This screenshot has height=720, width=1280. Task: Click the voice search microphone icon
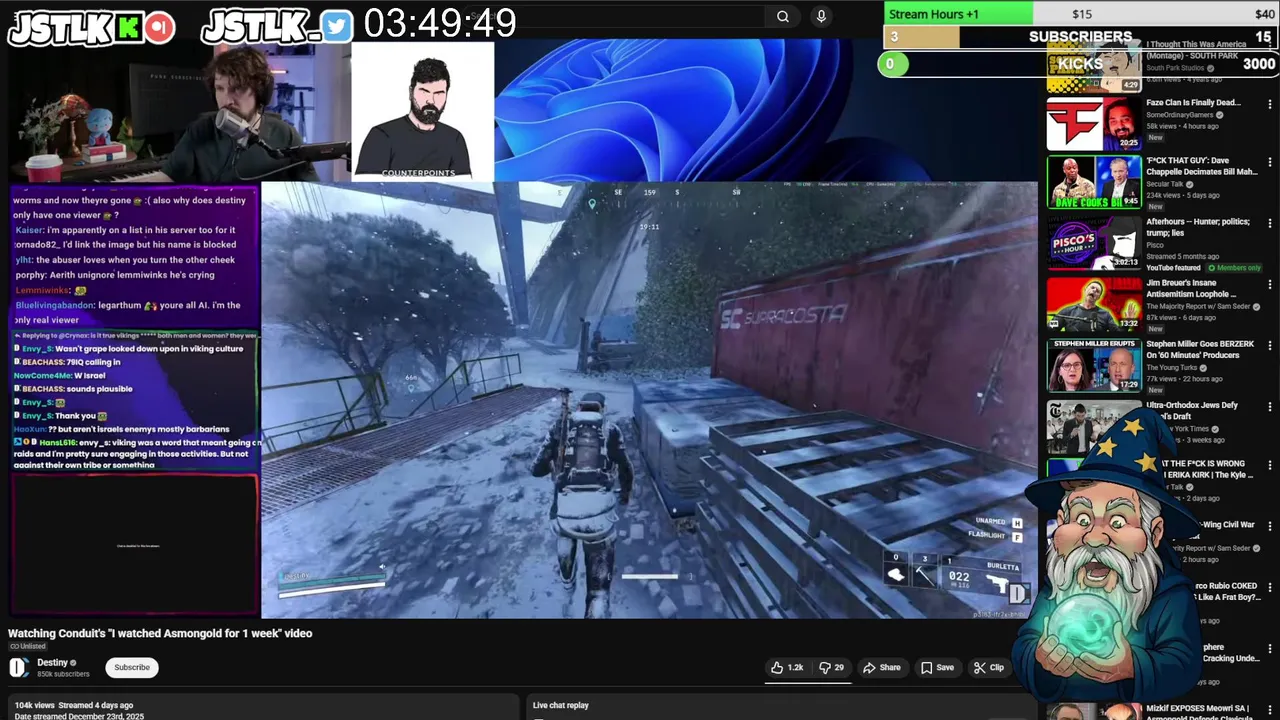click(821, 16)
